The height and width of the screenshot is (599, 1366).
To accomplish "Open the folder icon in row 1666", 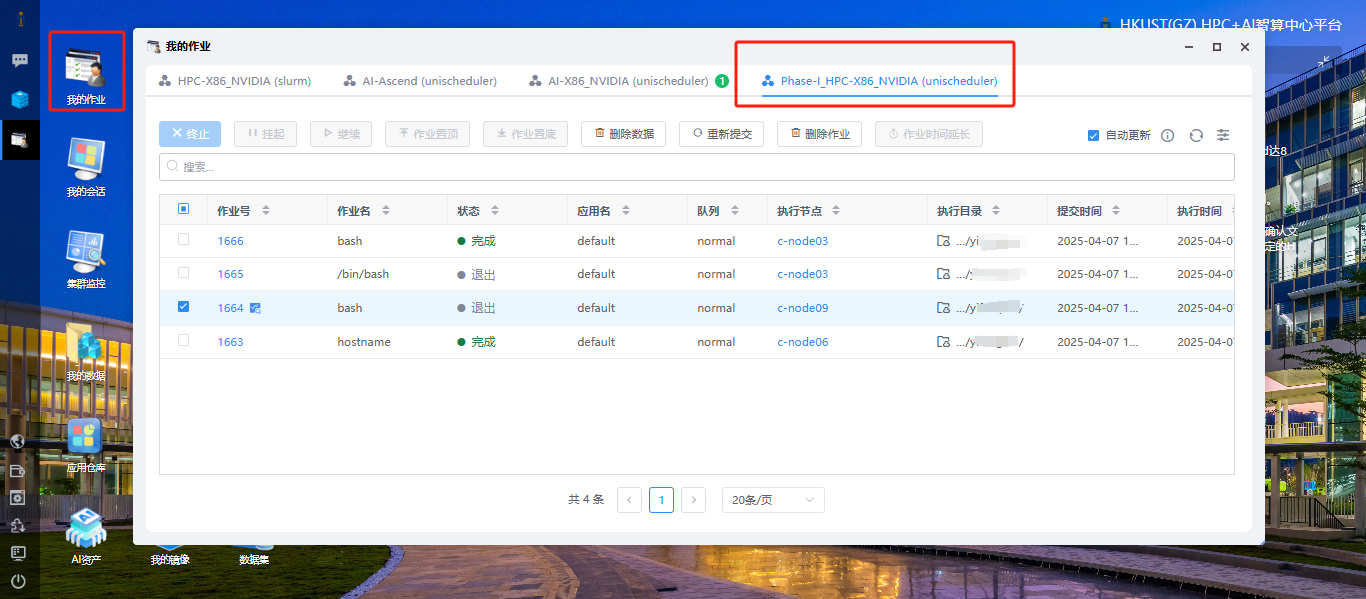I will point(943,241).
